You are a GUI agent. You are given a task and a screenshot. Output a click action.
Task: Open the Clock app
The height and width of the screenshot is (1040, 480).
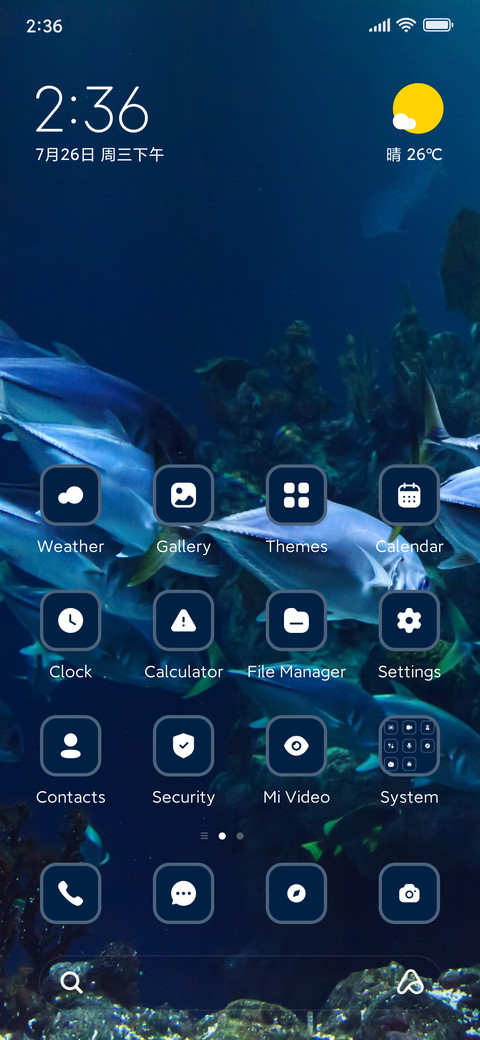pos(70,621)
